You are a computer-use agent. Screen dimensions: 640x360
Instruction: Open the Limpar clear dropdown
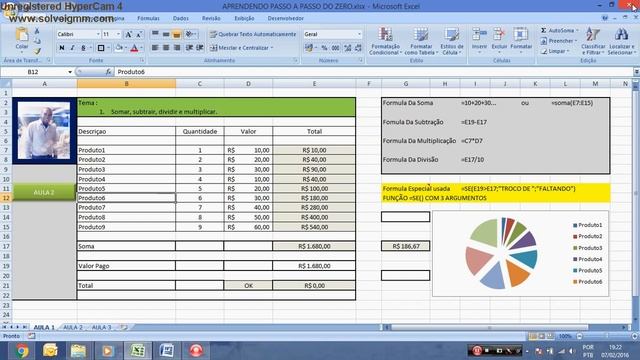(x=555, y=51)
